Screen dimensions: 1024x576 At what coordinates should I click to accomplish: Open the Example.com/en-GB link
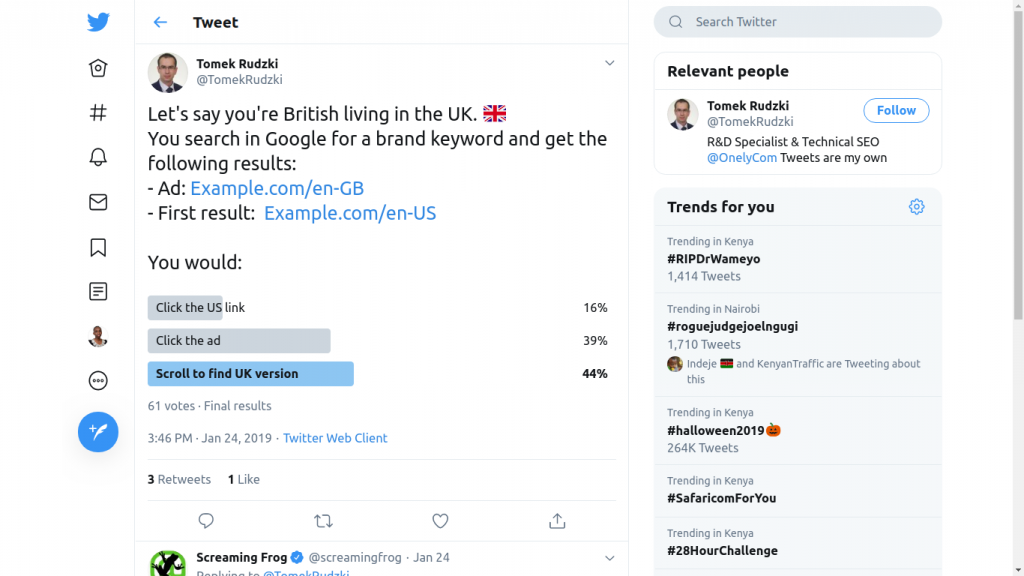tap(277, 188)
